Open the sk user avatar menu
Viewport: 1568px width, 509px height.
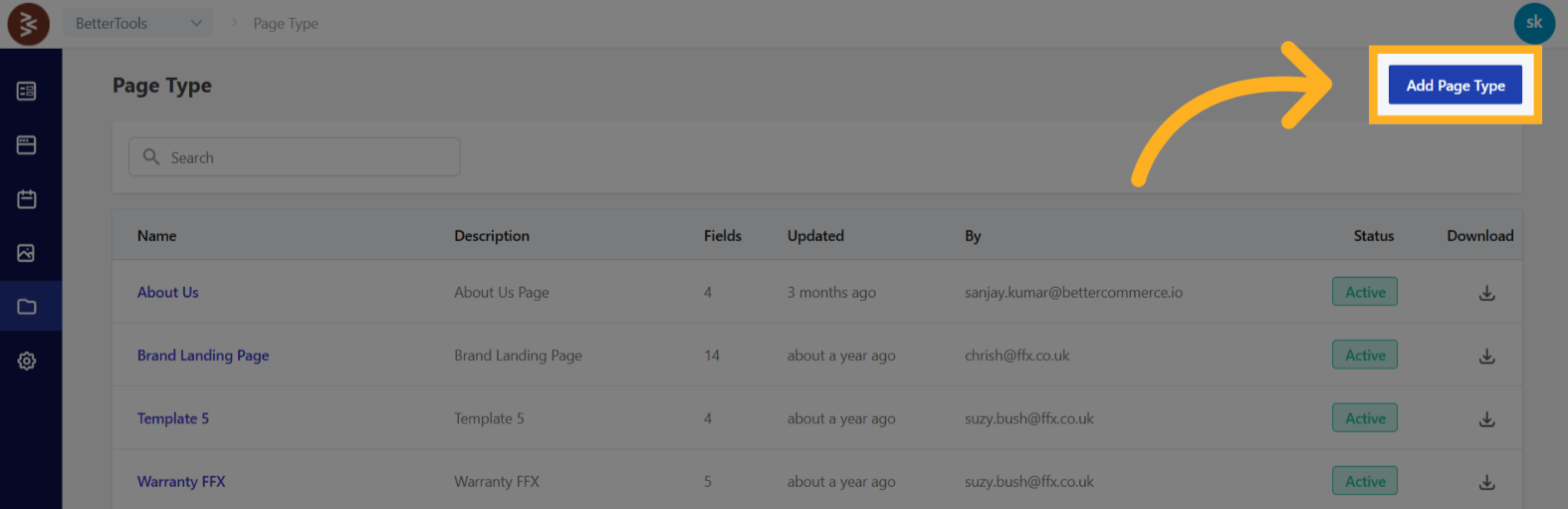coord(1533,23)
